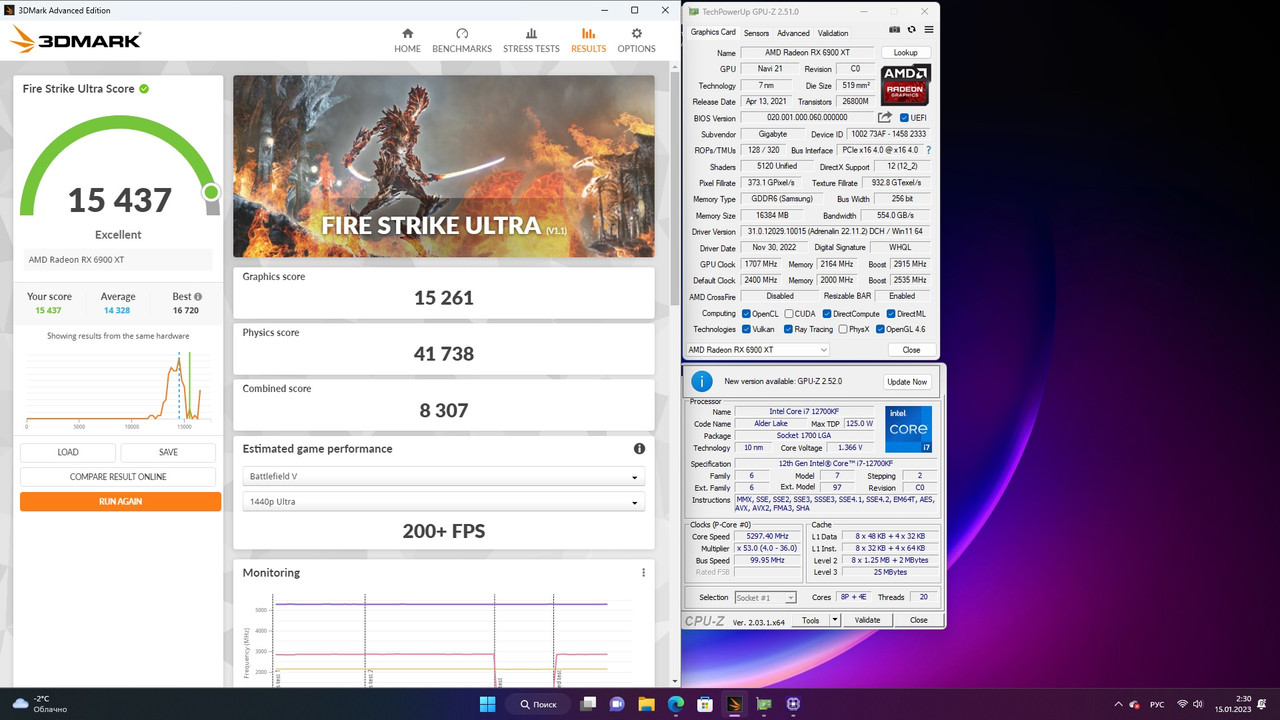Toggle the DirectCompute checkbox
Screen dimensions: 1280x720
click(x=827, y=314)
